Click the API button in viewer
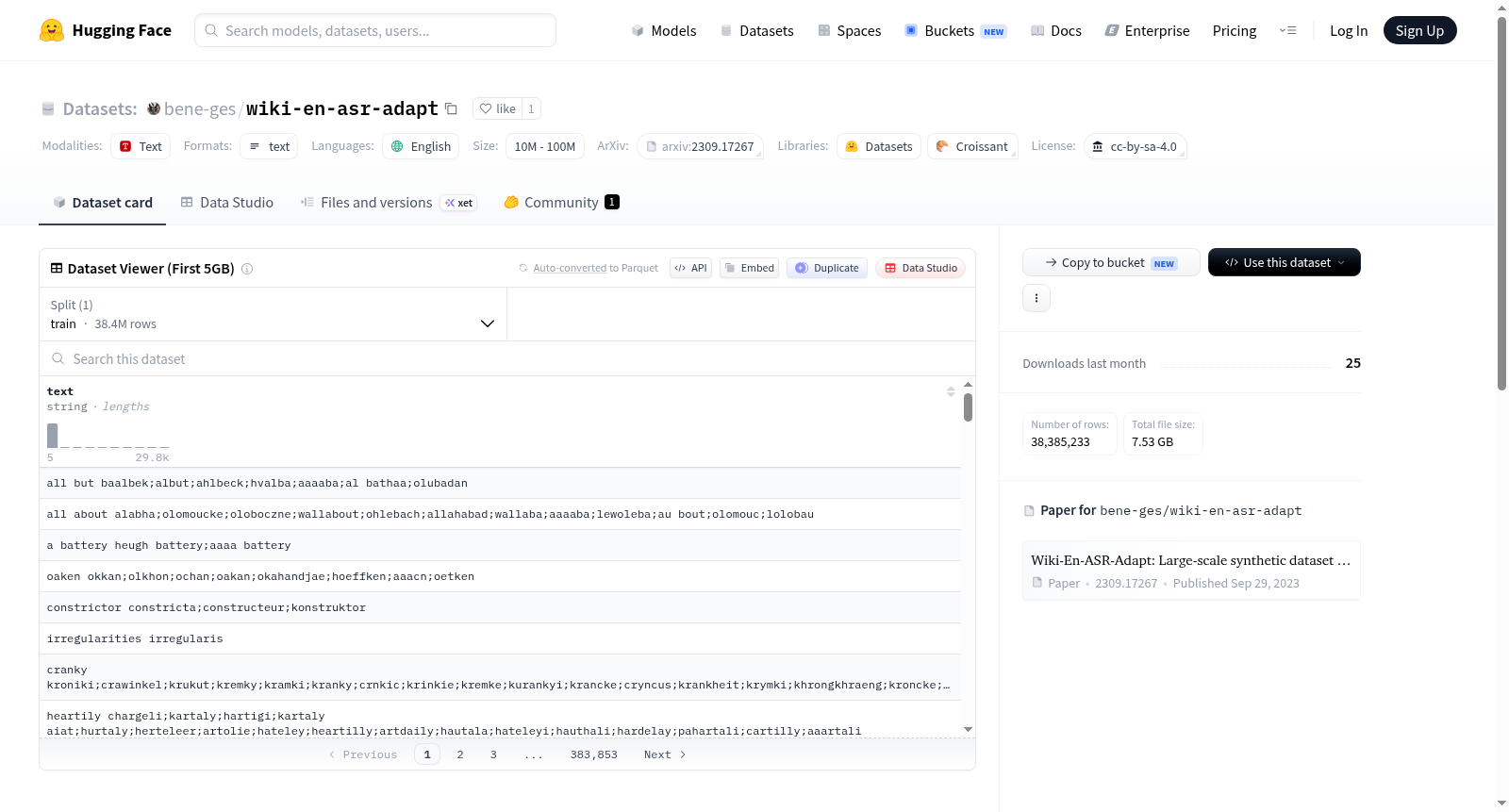This screenshot has width=1509, height=812. [x=690, y=268]
